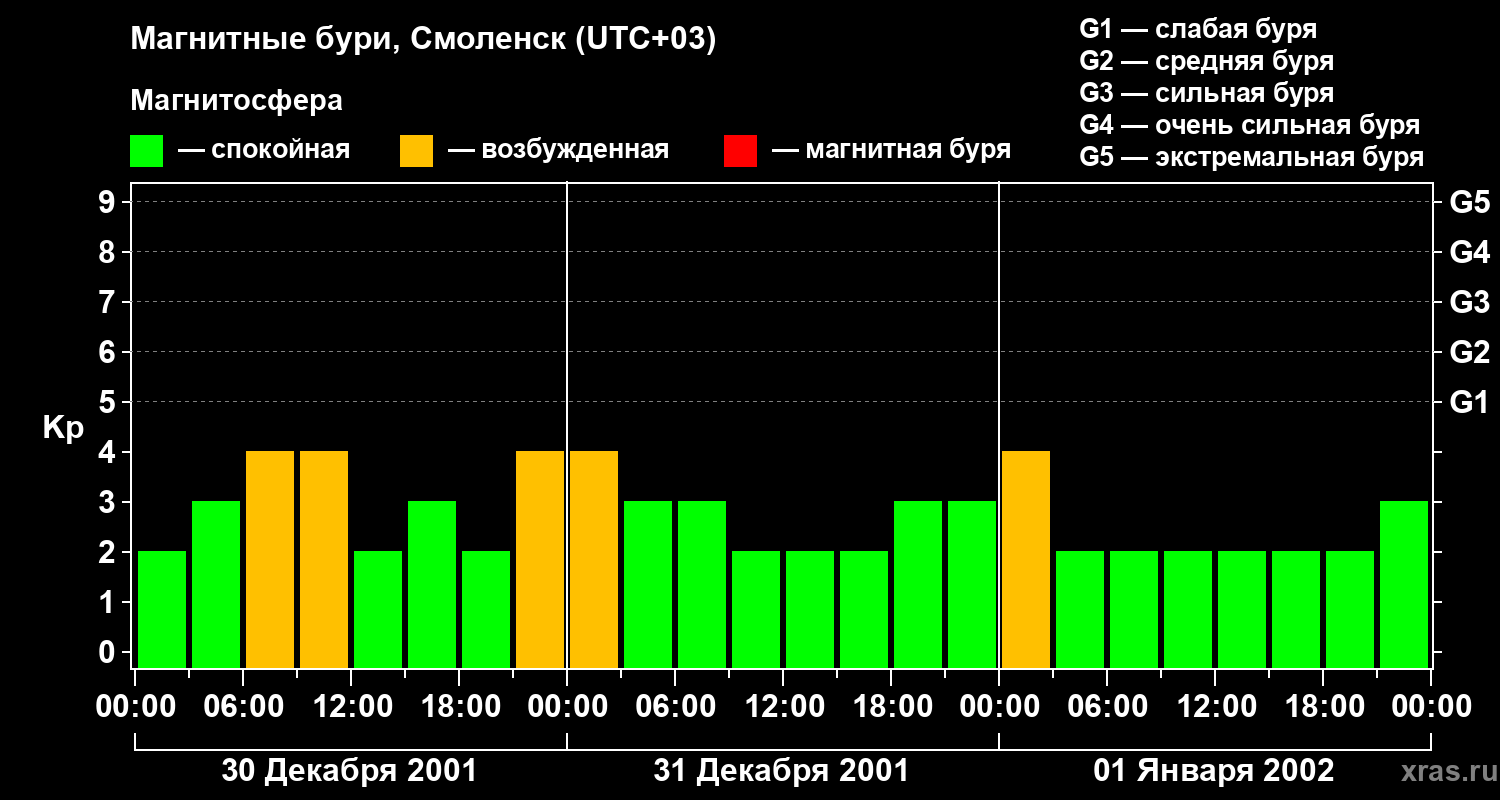1500x800 pixels.
Task: Select the '30 Декабря 2001' date label
Action: [349, 771]
